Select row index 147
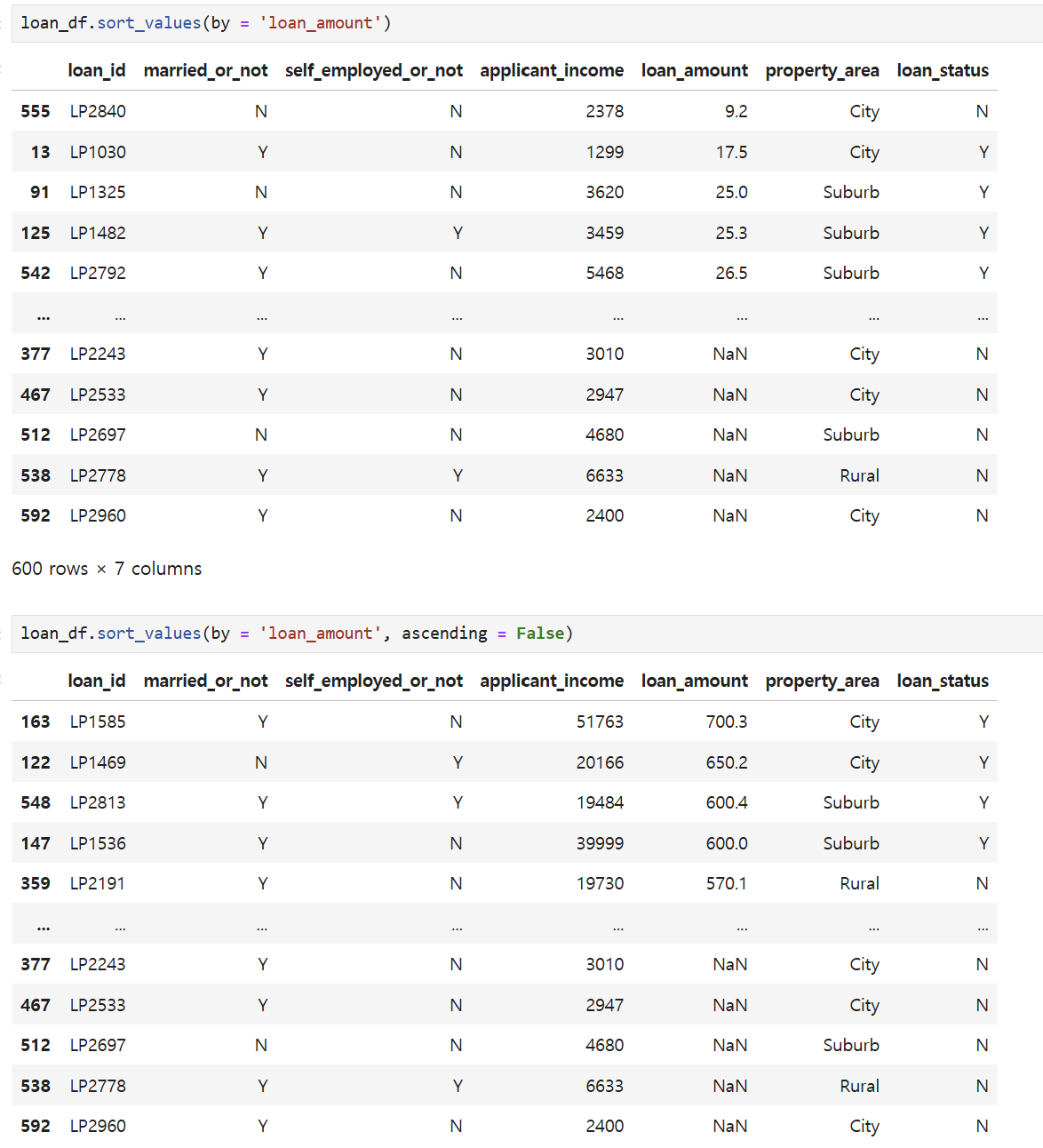This screenshot has height=1148, width=1043. click(36, 843)
